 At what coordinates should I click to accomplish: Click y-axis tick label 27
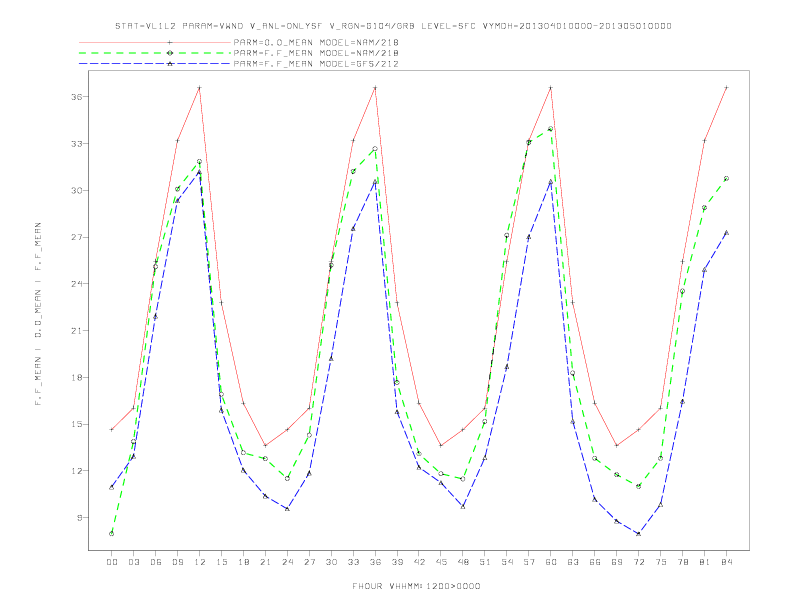pyautogui.click(x=77, y=237)
